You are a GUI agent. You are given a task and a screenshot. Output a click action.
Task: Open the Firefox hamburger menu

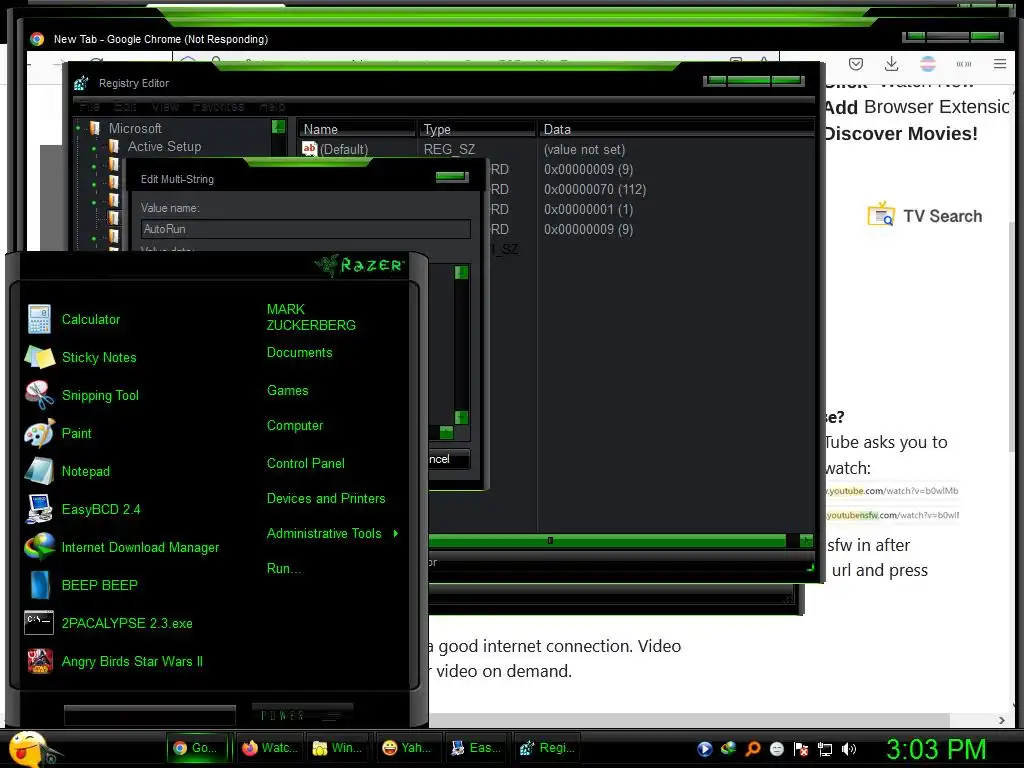[x=1000, y=64]
